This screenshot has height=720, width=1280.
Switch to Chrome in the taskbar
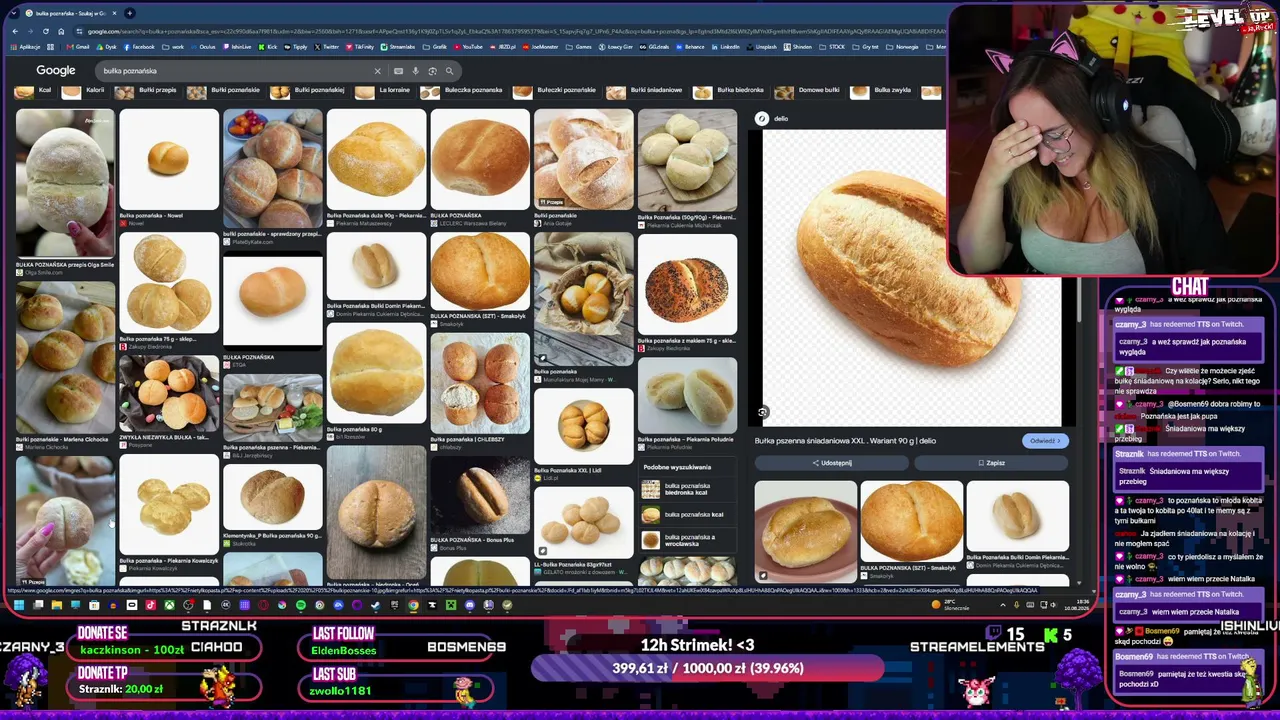tap(413, 605)
